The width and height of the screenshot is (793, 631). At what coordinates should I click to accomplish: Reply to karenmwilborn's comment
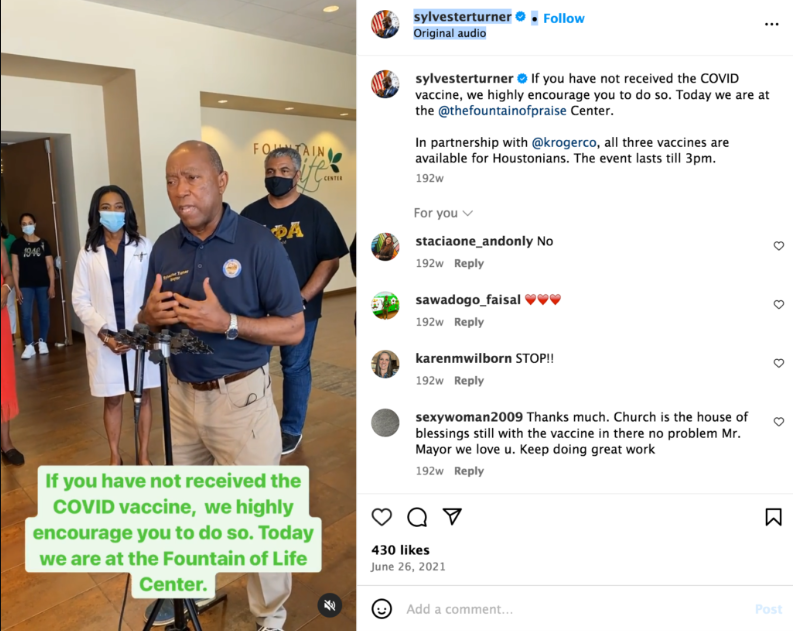pyautogui.click(x=469, y=380)
